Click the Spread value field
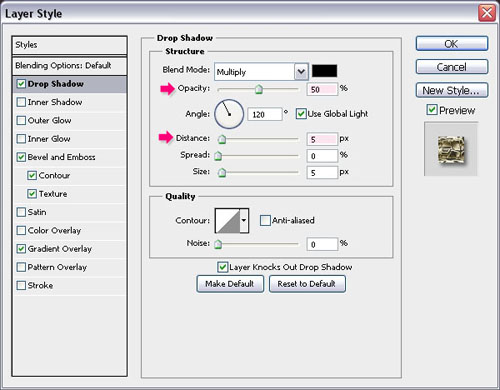The height and width of the screenshot is (390, 500). pyautogui.click(x=322, y=156)
